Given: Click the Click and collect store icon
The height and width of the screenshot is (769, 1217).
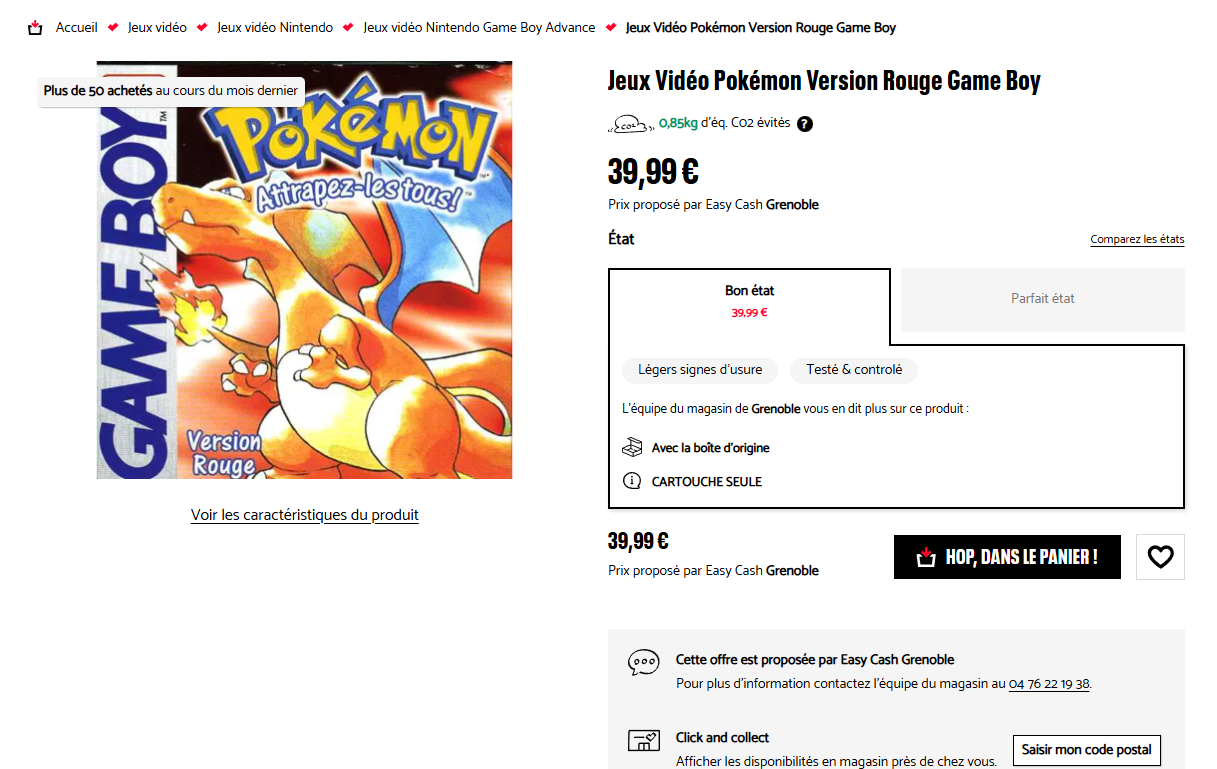Looking at the screenshot, I should [643, 740].
